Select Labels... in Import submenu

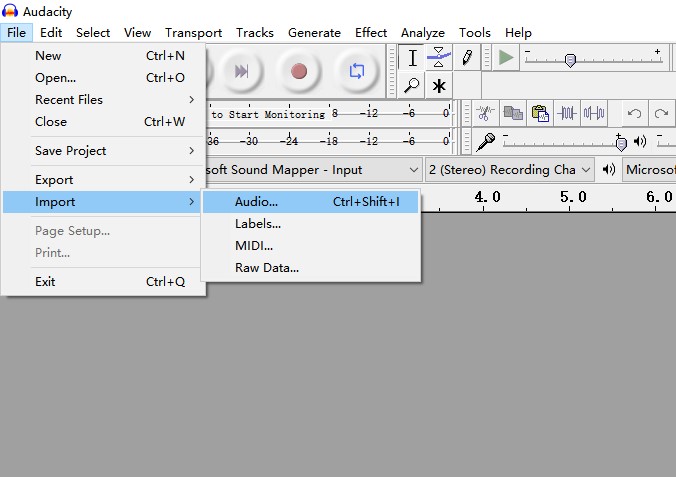[310, 224]
